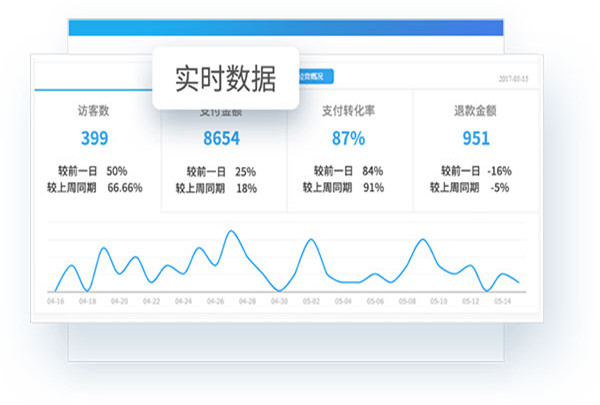Click the 04-20 axis label

tap(119, 302)
